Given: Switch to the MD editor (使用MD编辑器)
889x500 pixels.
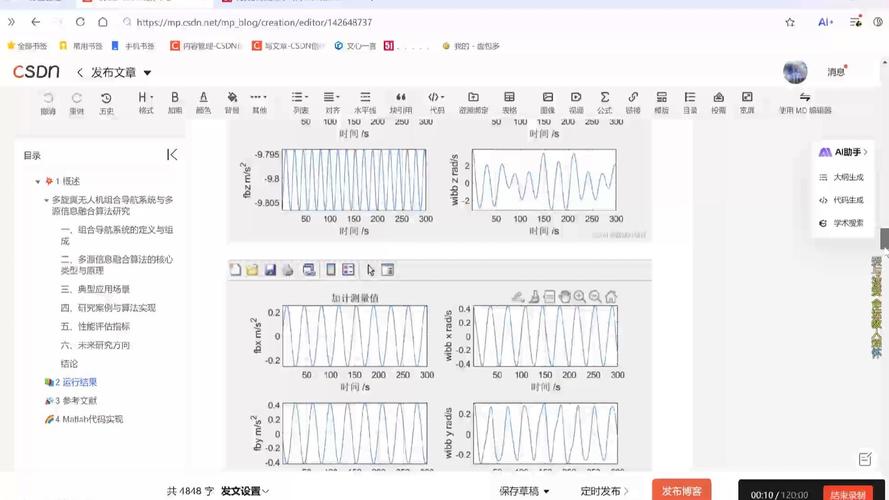Looking at the screenshot, I should pyautogui.click(x=805, y=103).
